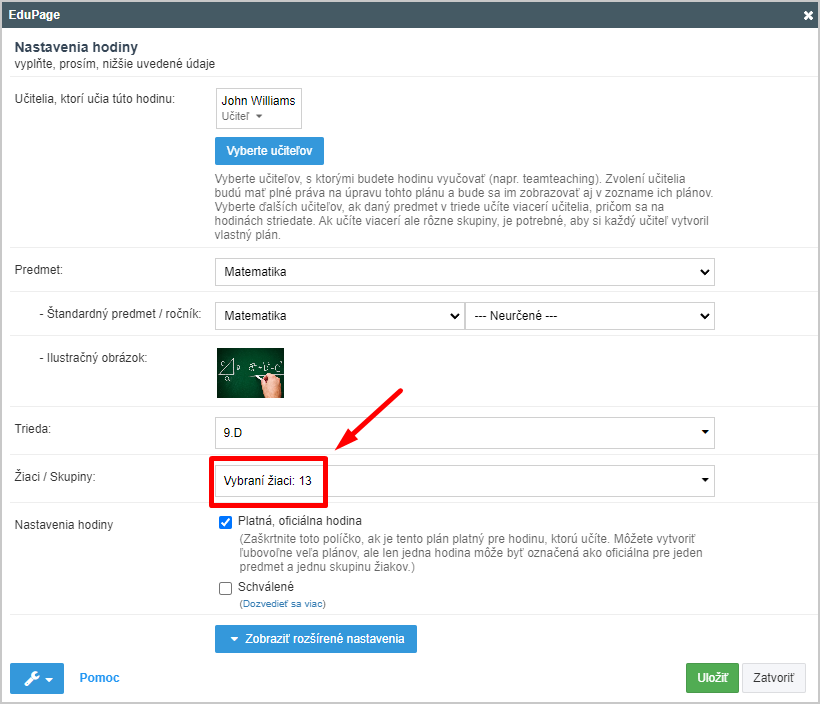The height and width of the screenshot is (704, 820).
Task: Expand Zobraziť rozšírené nastavenia
Action: [x=316, y=639]
